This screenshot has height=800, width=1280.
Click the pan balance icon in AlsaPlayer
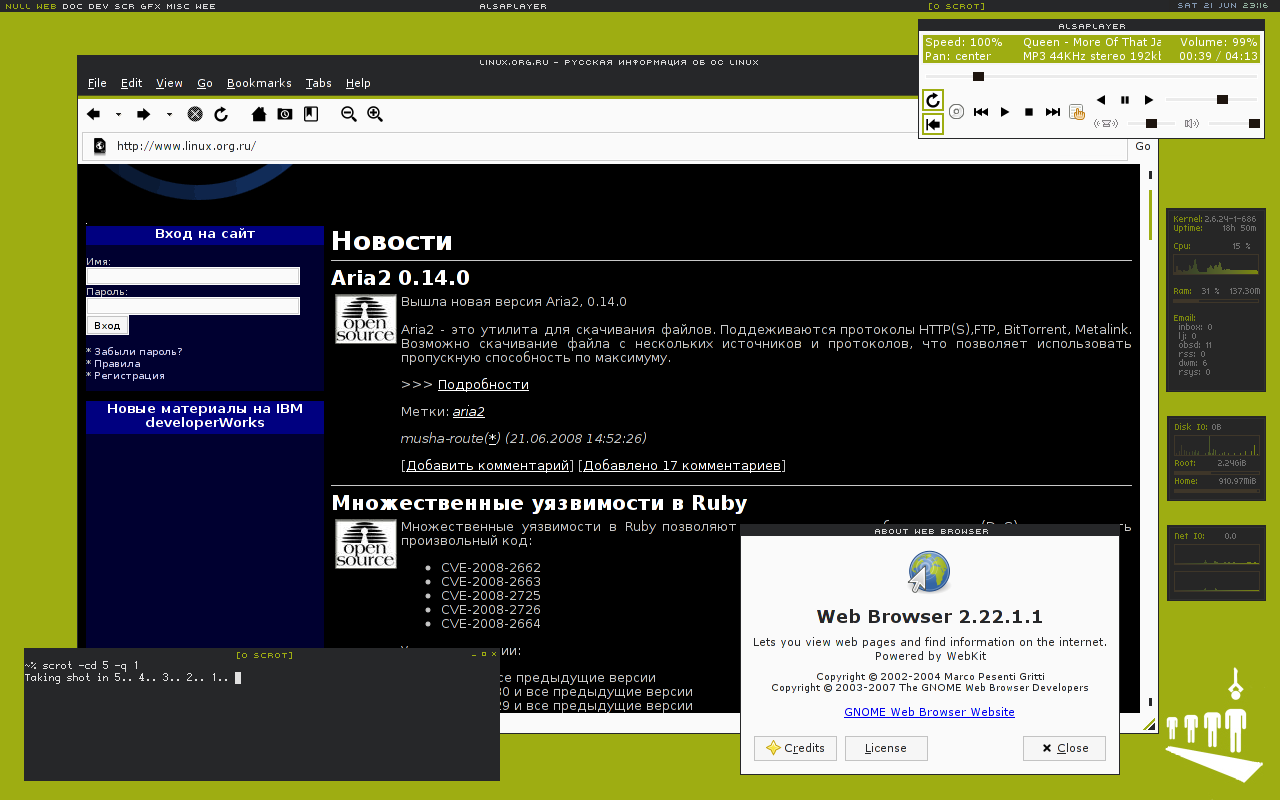1107,124
